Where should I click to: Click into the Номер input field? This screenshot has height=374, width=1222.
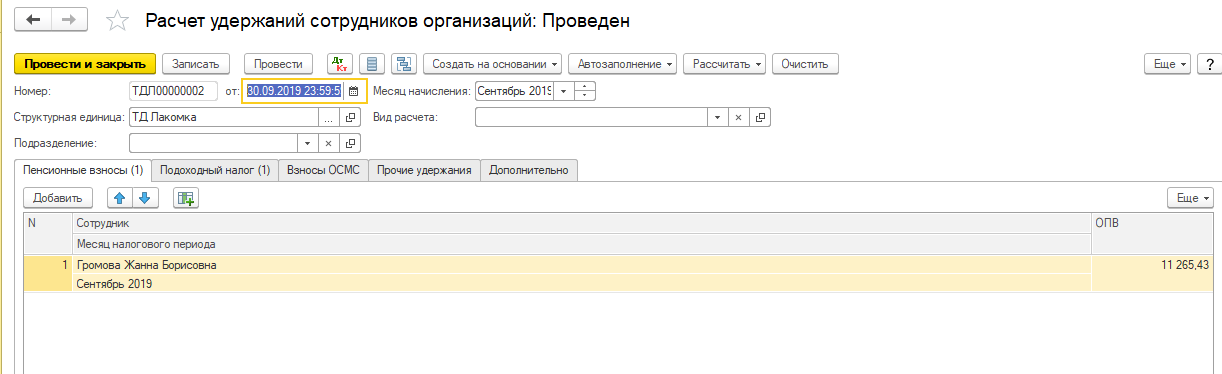pyautogui.click(x=173, y=91)
